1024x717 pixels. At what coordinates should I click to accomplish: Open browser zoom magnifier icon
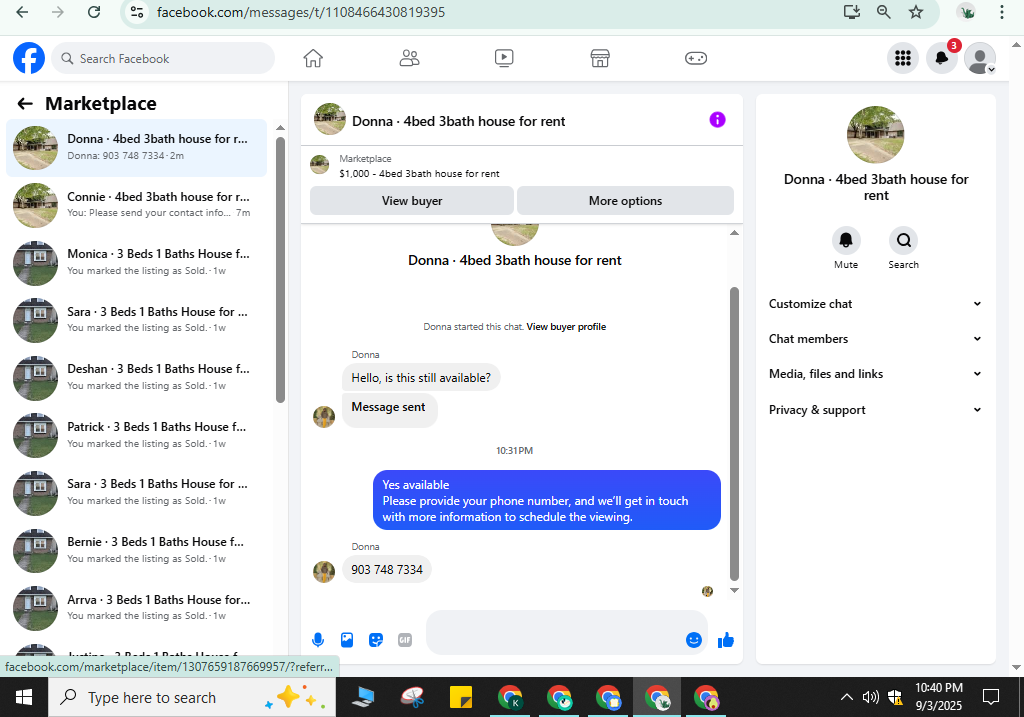point(884,12)
